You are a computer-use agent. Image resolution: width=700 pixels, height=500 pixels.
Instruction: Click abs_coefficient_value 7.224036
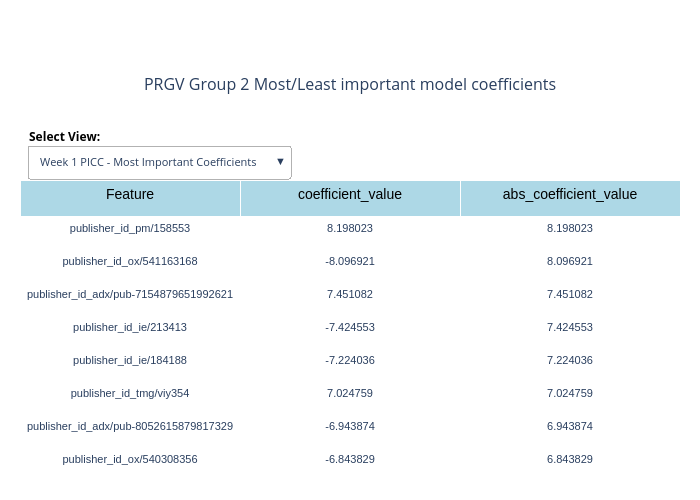(x=570, y=360)
